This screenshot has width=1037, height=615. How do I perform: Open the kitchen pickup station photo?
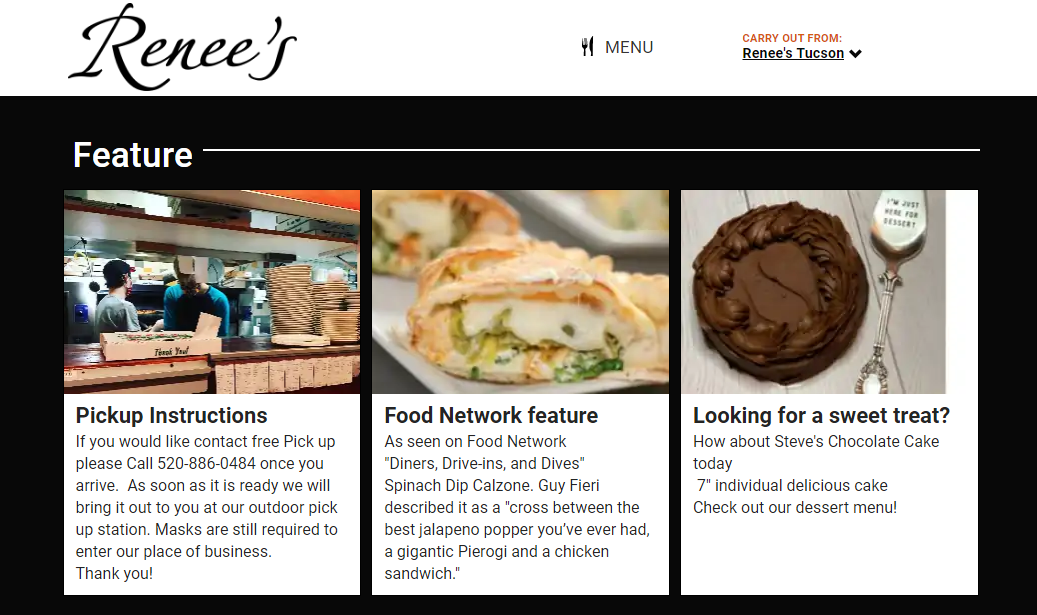click(x=212, y=292)
